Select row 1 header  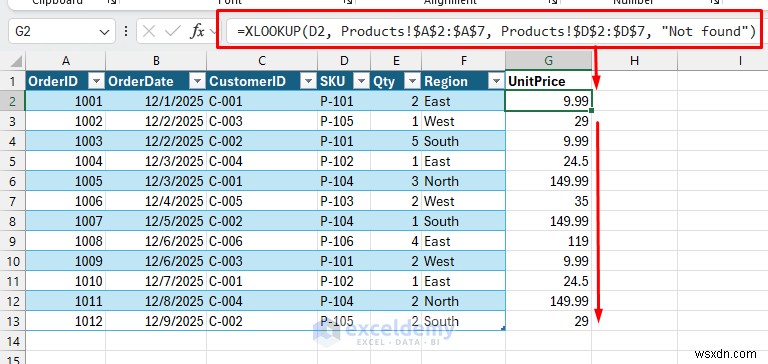pyautogui.click(x=13, y=81)
